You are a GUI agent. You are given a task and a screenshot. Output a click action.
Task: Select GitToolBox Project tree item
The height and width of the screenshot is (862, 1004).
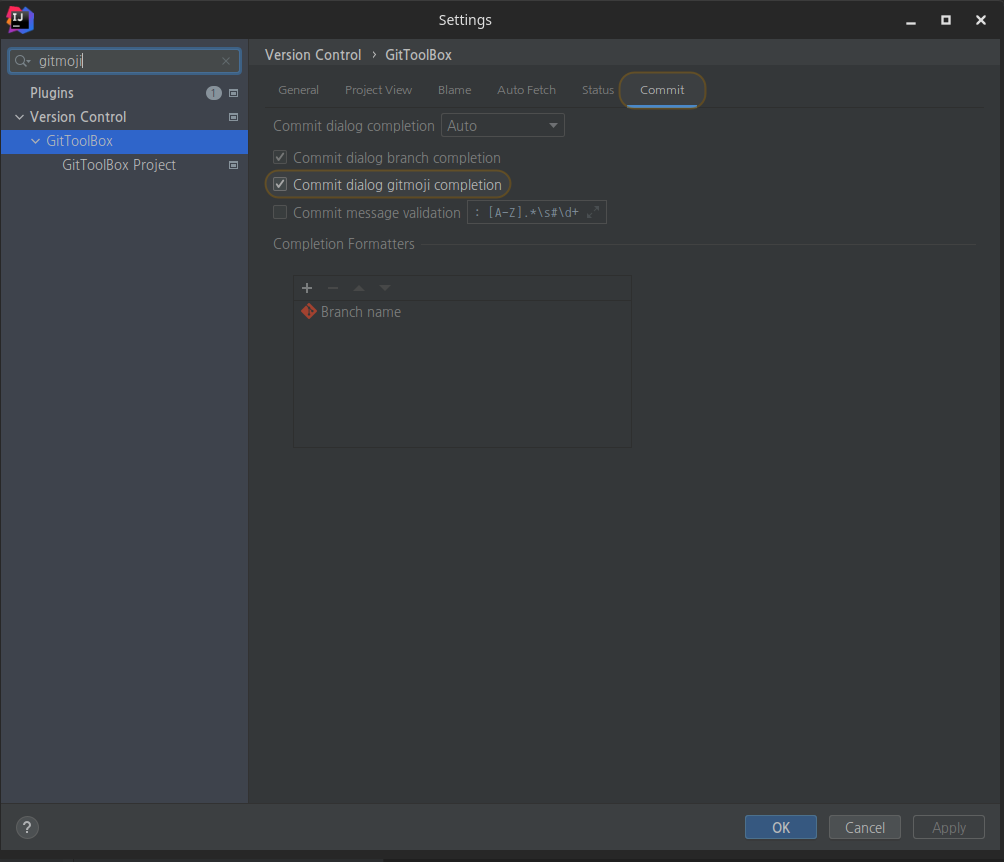coord(119,165)
